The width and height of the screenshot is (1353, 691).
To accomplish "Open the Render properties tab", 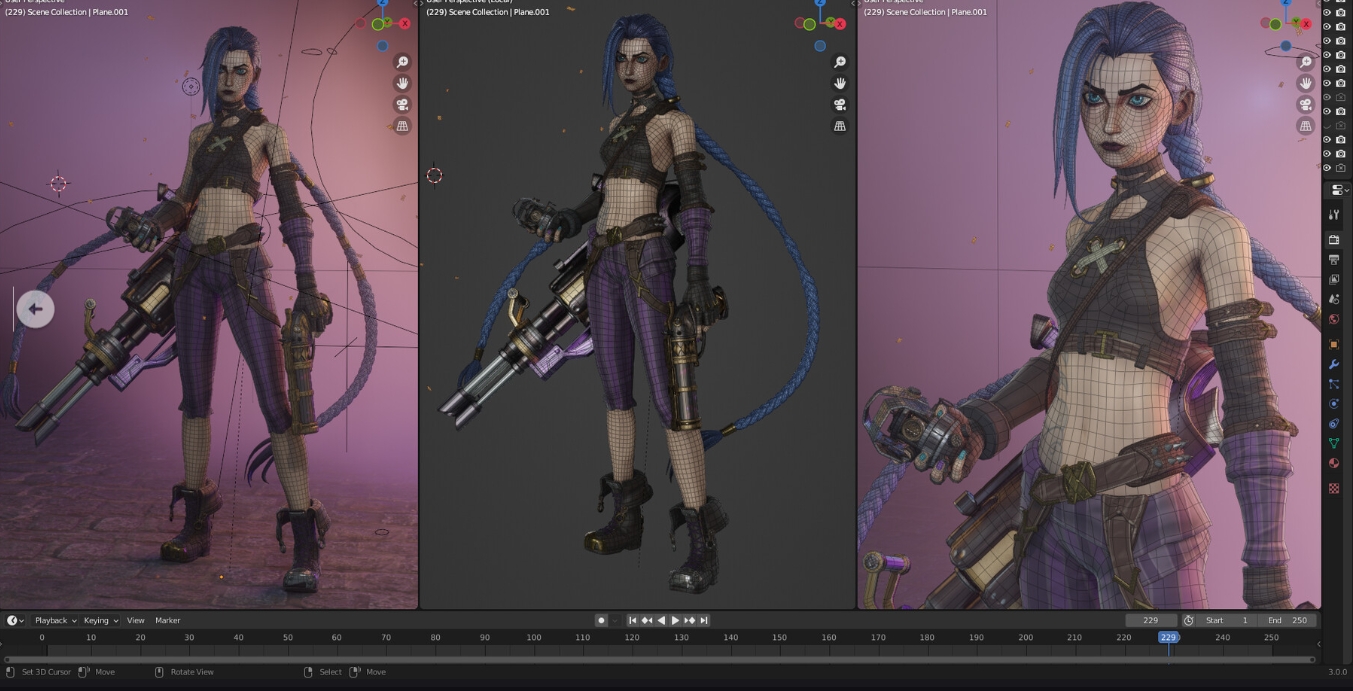I will pos(1334,240).
